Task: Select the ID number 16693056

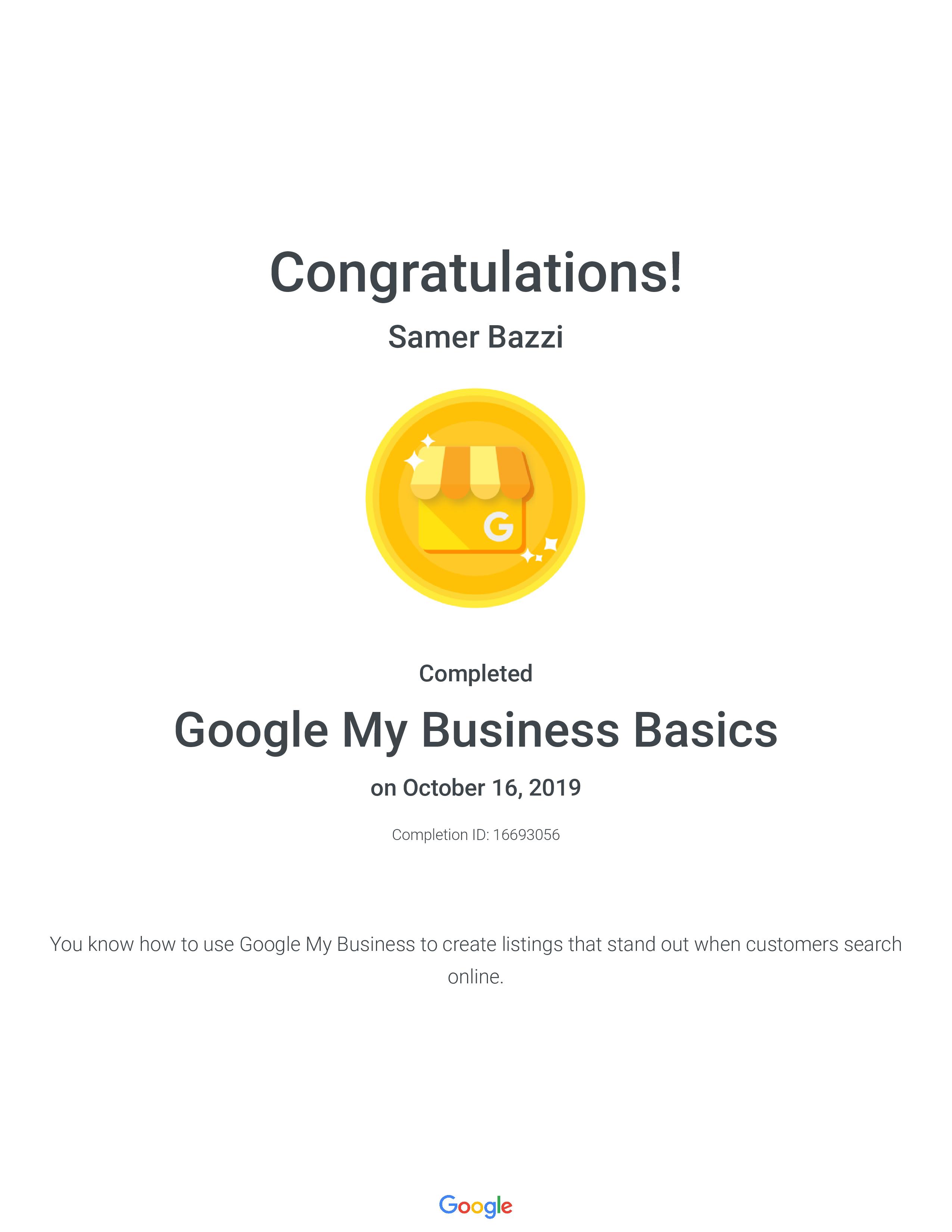Action: coord(526,835)
